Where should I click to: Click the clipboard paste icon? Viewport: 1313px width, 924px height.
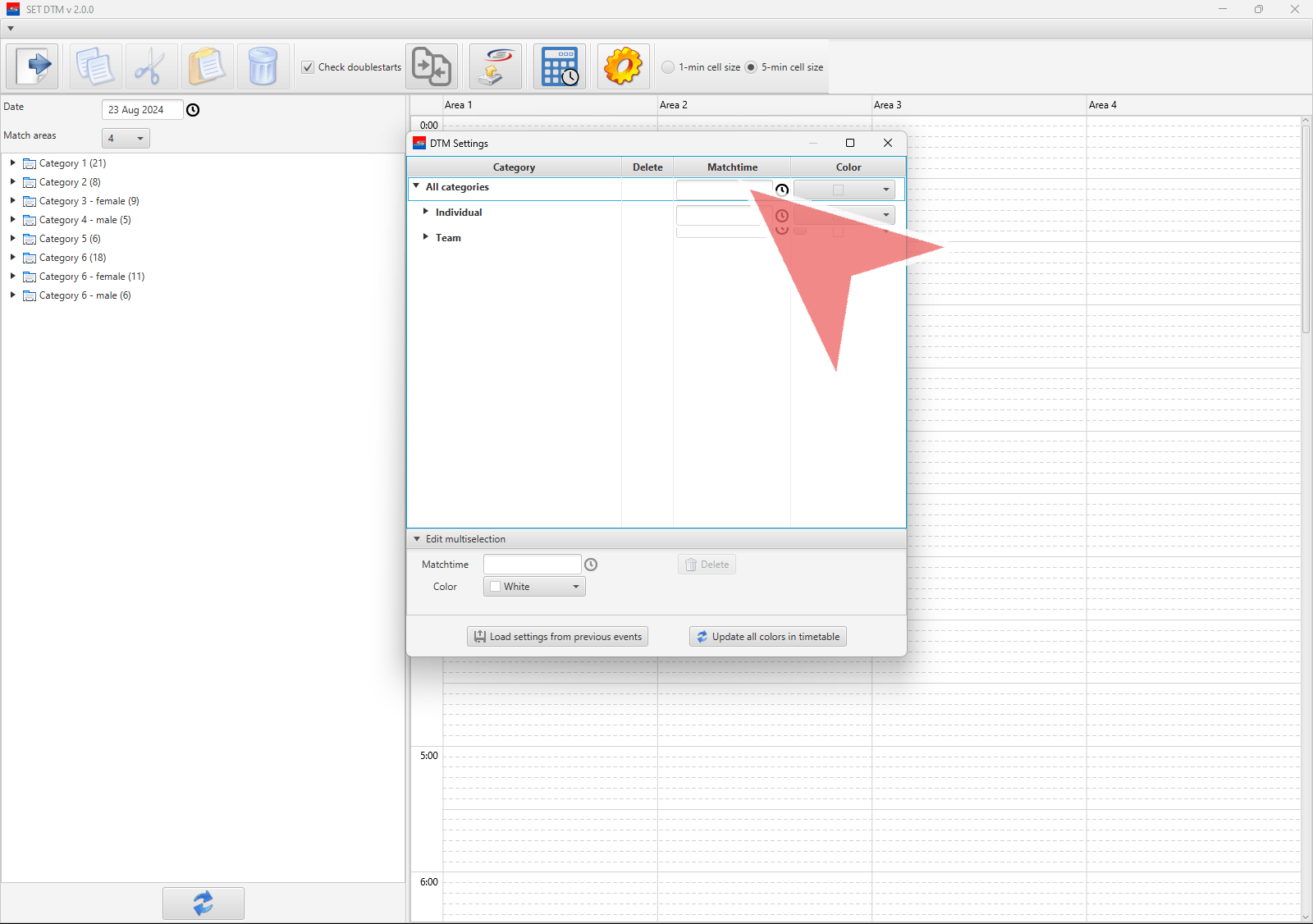207,66
